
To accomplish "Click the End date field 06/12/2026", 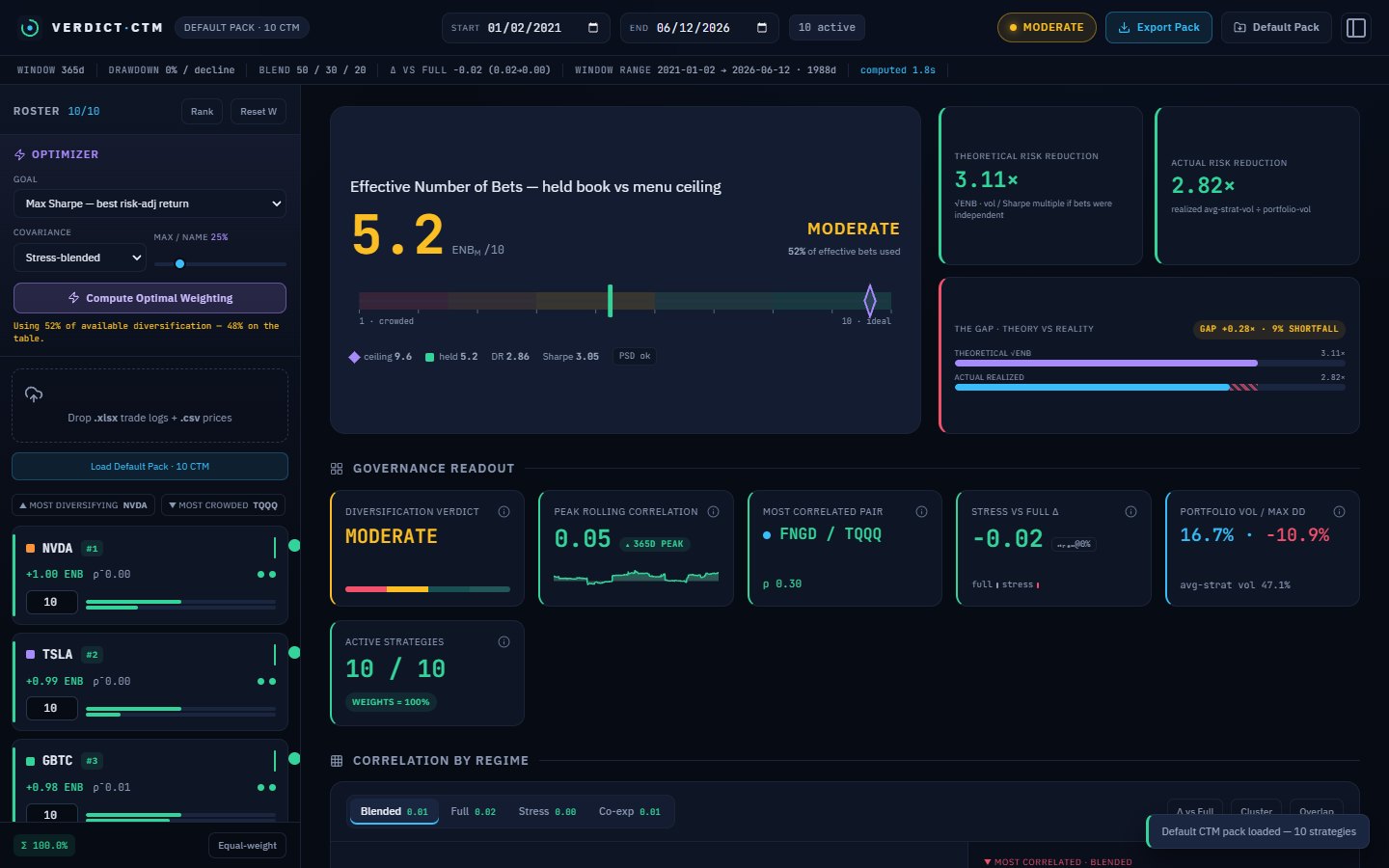I will click(x=699, y=28).
